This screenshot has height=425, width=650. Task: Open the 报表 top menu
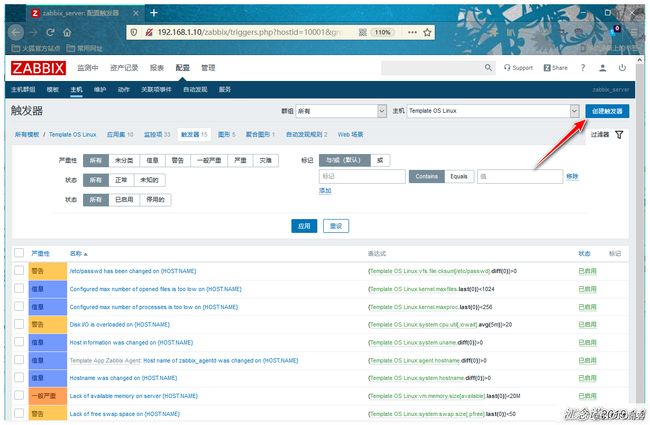pyautogui.click(x=157, y=68)
